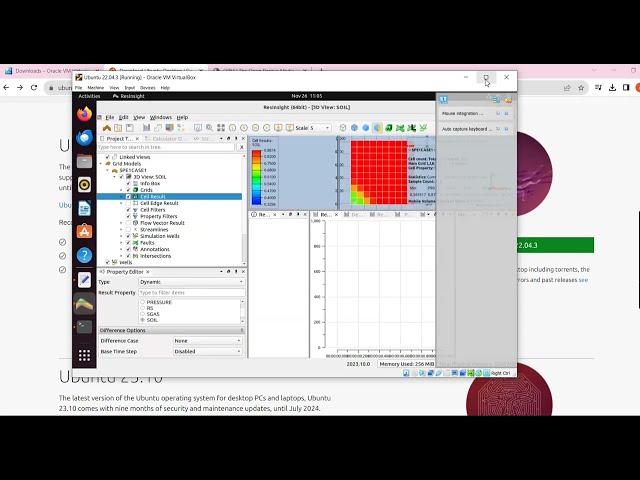
Task: Enable the Flow Vector Result checkbox
Action: [129, 223]
